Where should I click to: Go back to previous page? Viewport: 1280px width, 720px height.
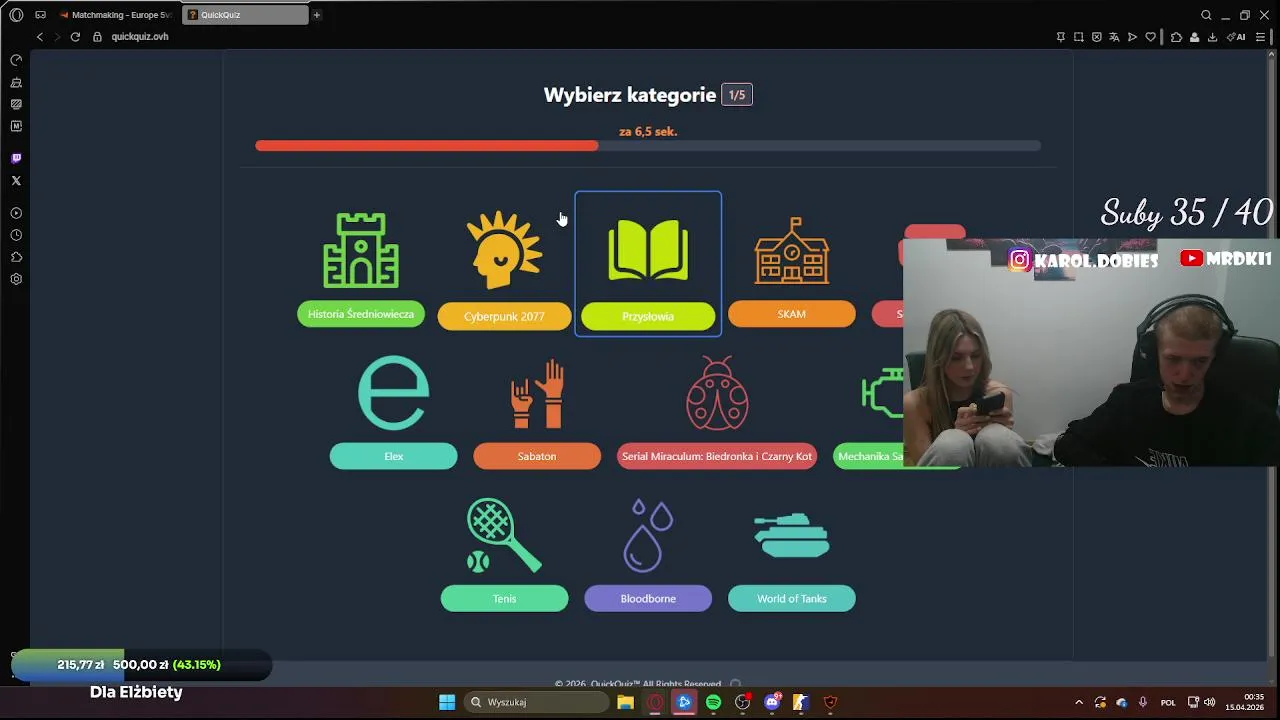point(40,37)
